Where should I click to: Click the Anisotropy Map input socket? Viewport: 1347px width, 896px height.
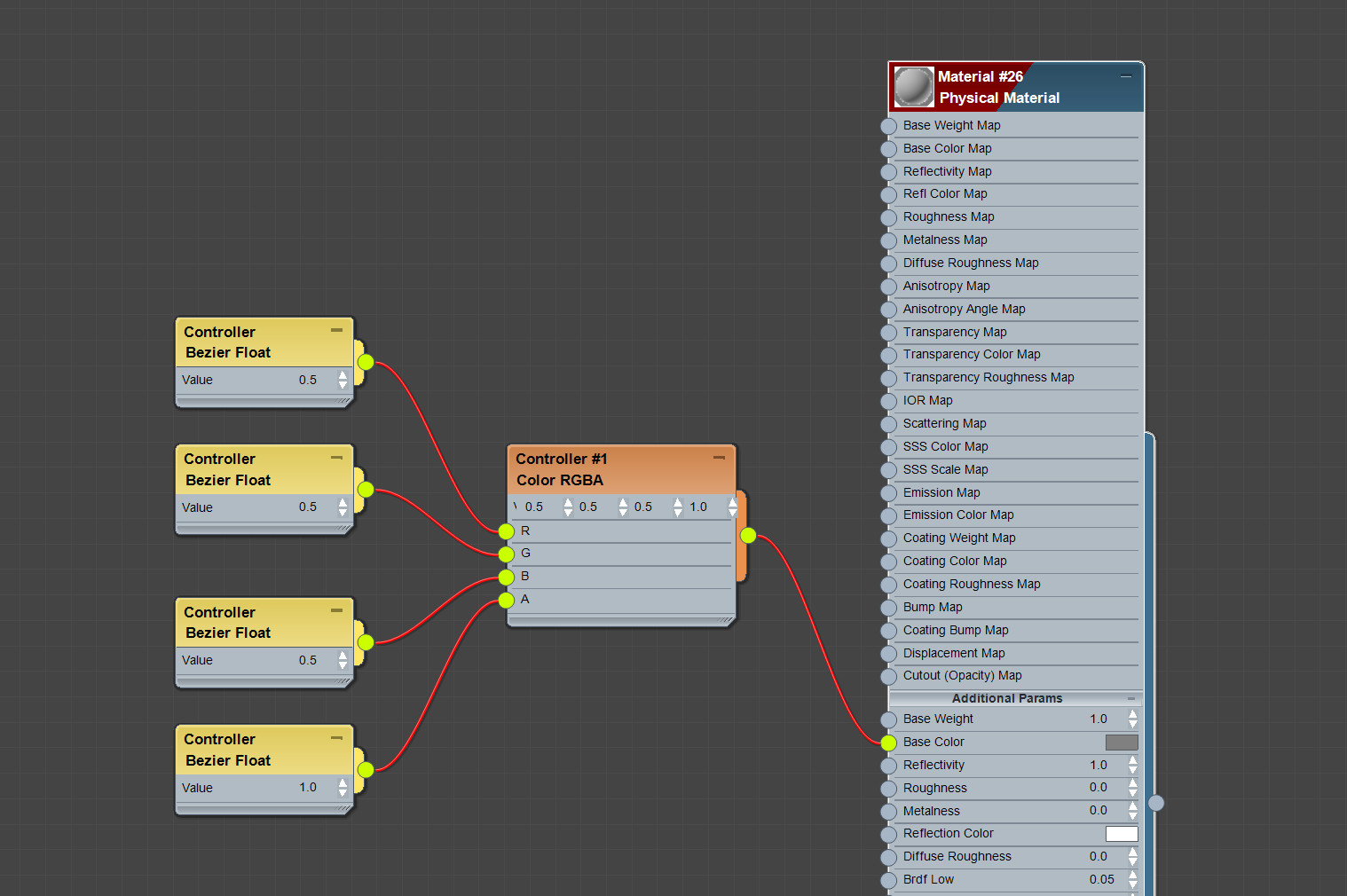(x=889, y=287)
